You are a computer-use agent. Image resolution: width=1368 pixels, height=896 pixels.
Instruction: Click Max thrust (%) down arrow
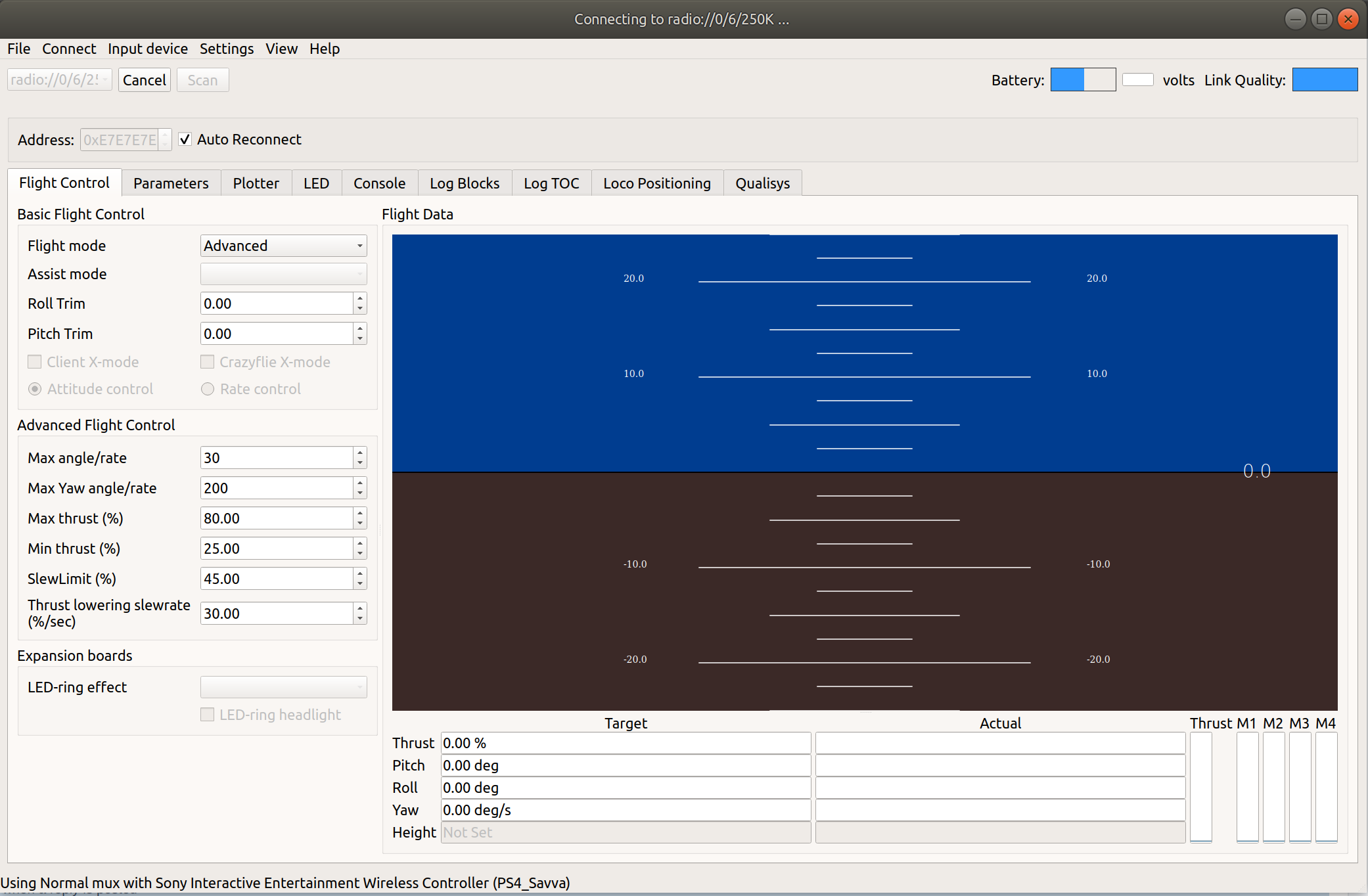(x=359, y=524)
